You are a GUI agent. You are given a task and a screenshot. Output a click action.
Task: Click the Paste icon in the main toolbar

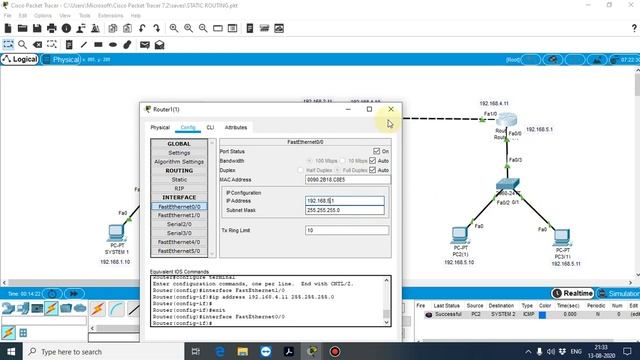(127, 28)
